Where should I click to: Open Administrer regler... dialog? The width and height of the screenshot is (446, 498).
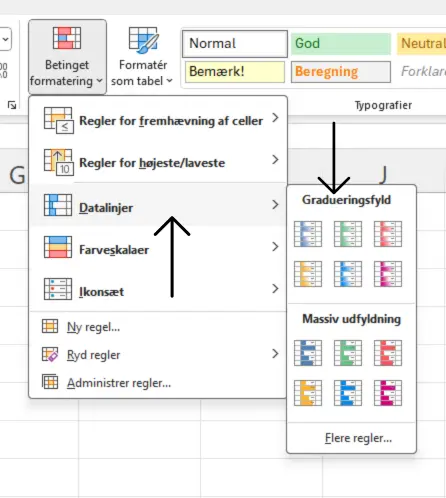(x=159, y=383)
